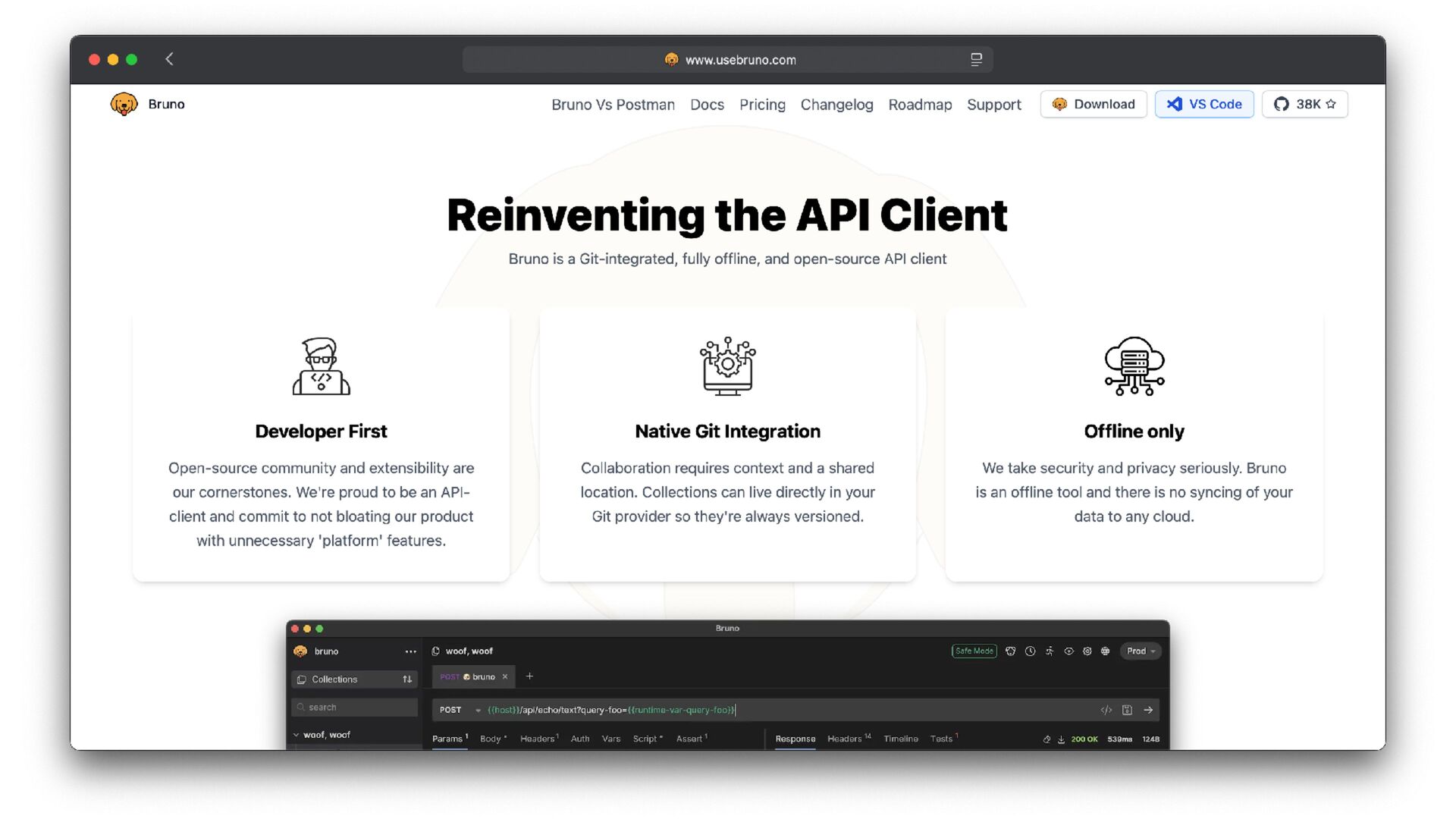Click the save request icon

tap(1127, 711)
